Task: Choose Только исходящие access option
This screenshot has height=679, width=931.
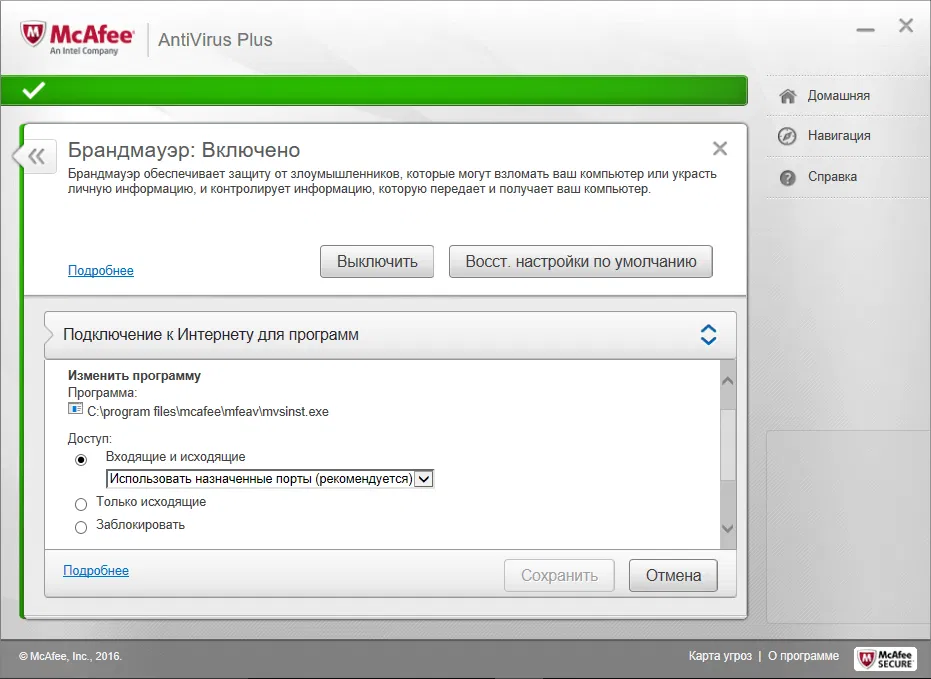Action: pyautogui.click(x=81, y=503)
